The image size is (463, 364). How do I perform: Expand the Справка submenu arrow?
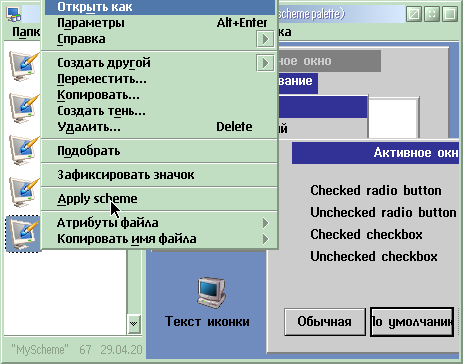pyautogui.click(x=265, y=39)
